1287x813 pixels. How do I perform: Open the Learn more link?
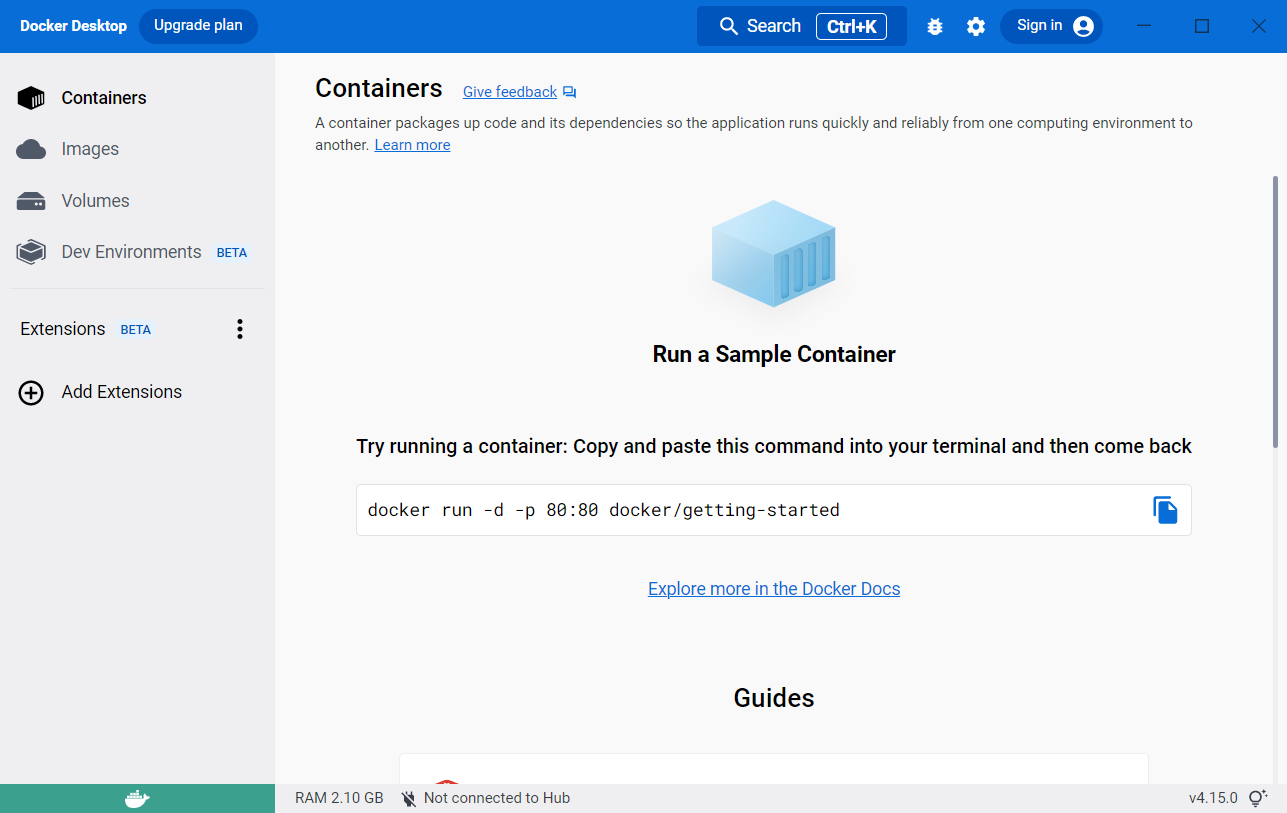412,145
